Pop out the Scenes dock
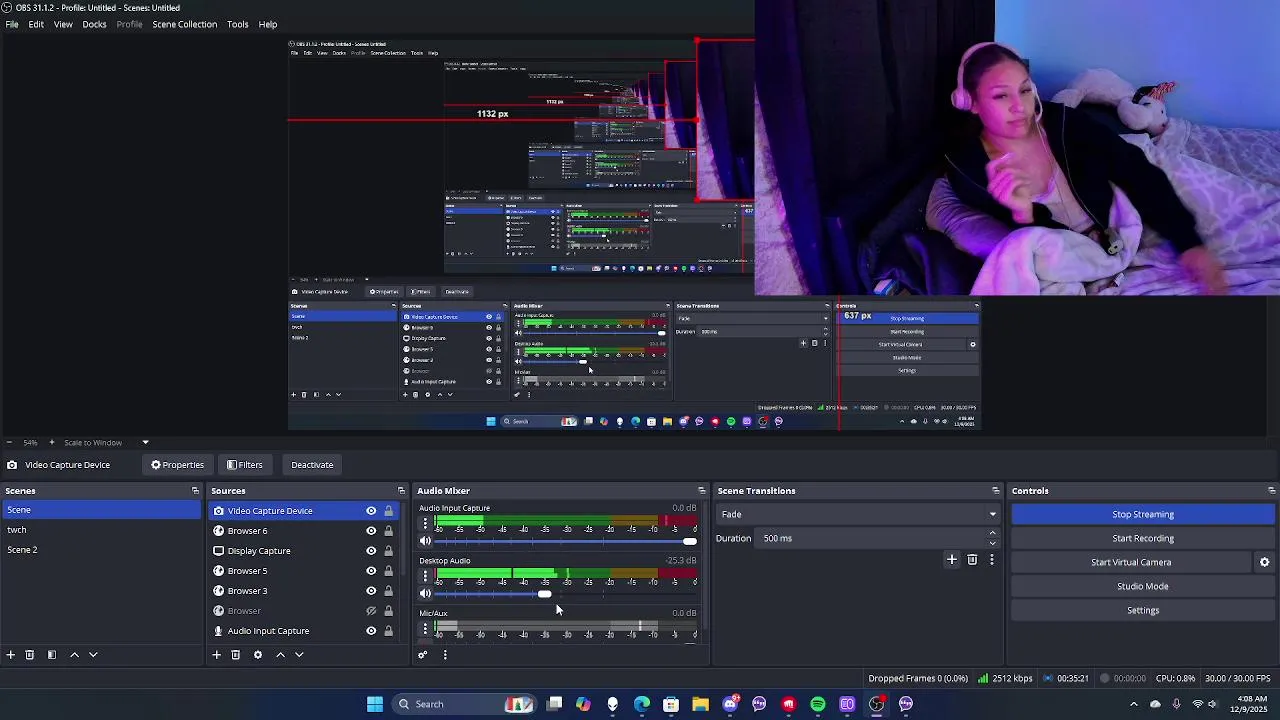 tap(195, 491)
